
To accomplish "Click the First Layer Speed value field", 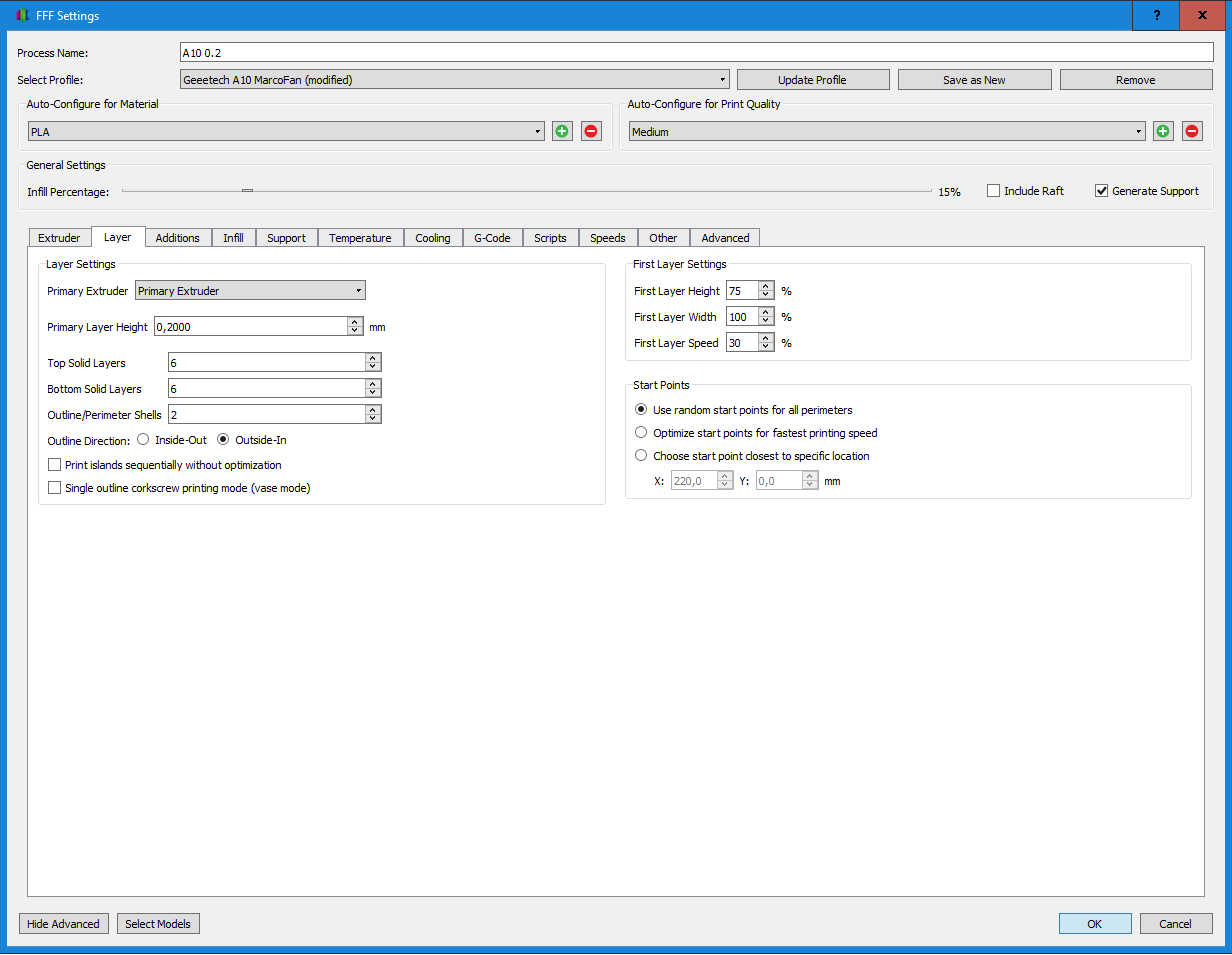I will tap(742, 343).
